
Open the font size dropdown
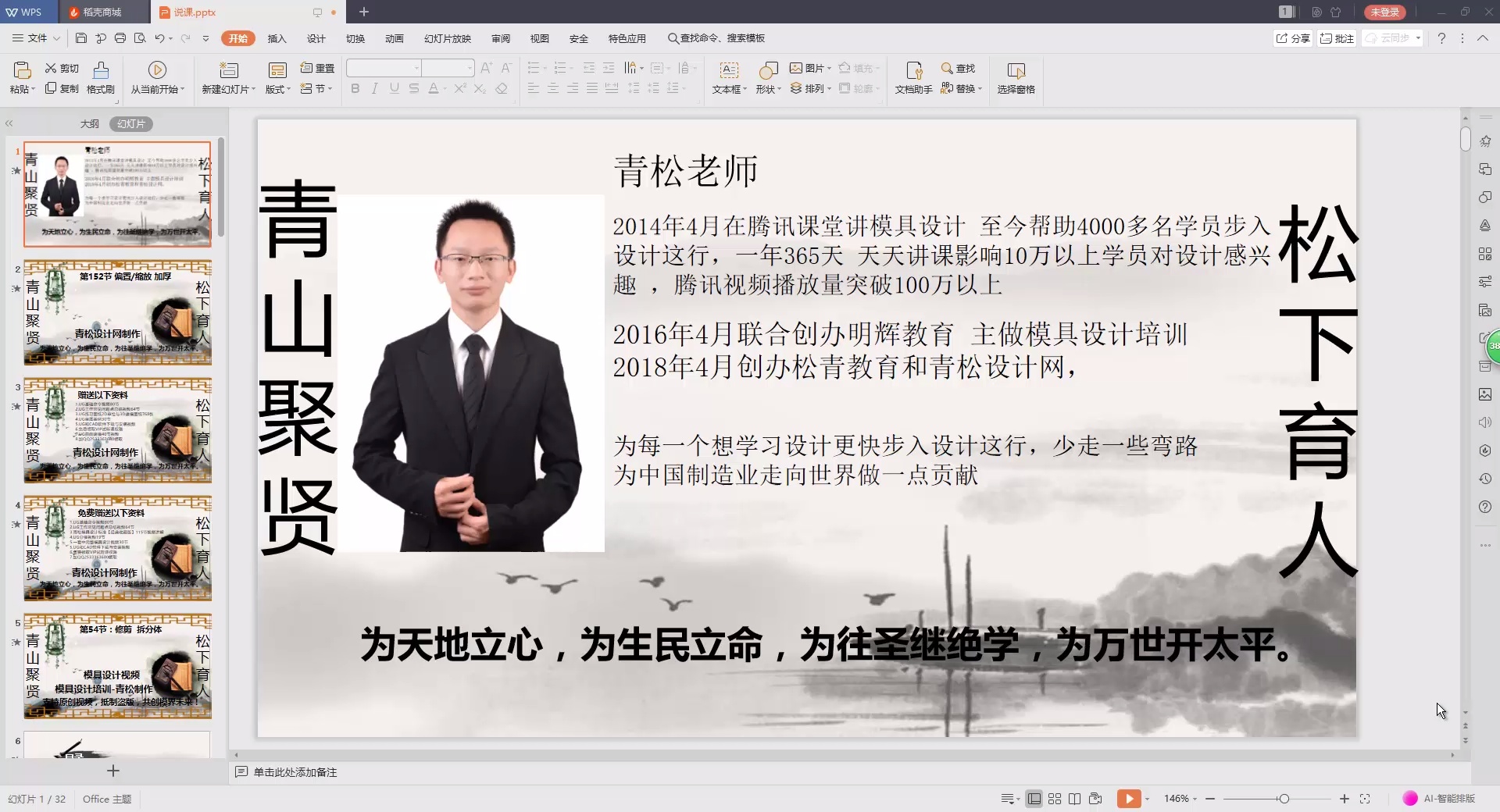coord(470,68)
